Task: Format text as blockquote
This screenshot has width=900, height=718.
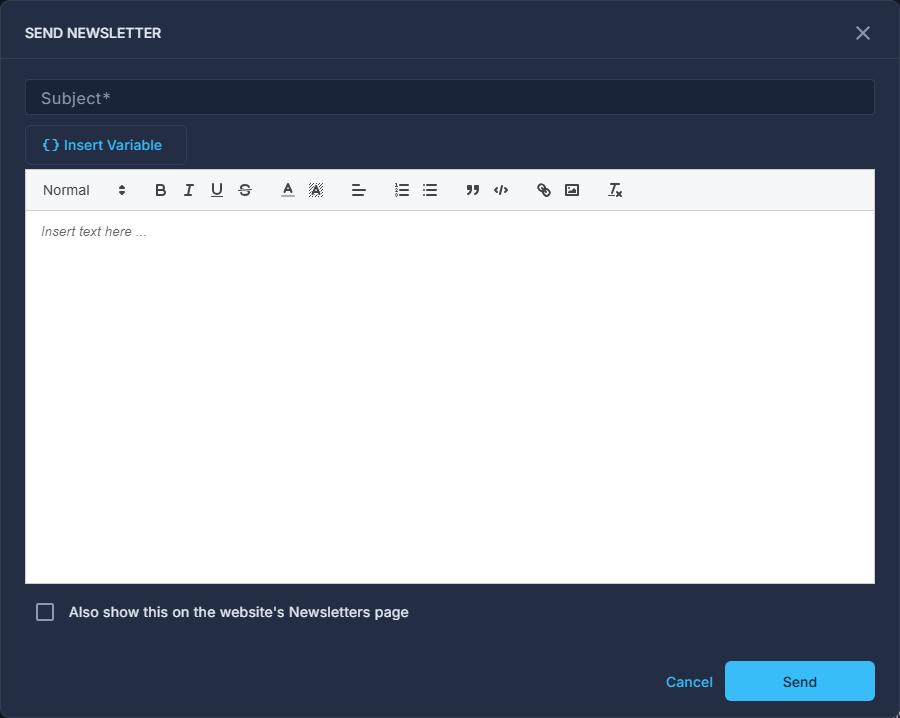Action: 472,190
